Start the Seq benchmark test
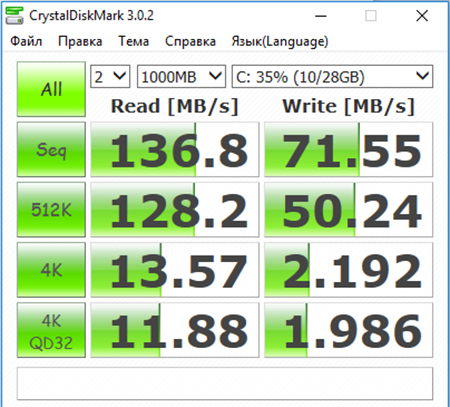The height and width of the screenshot is (407, 450). click(51, 149)
